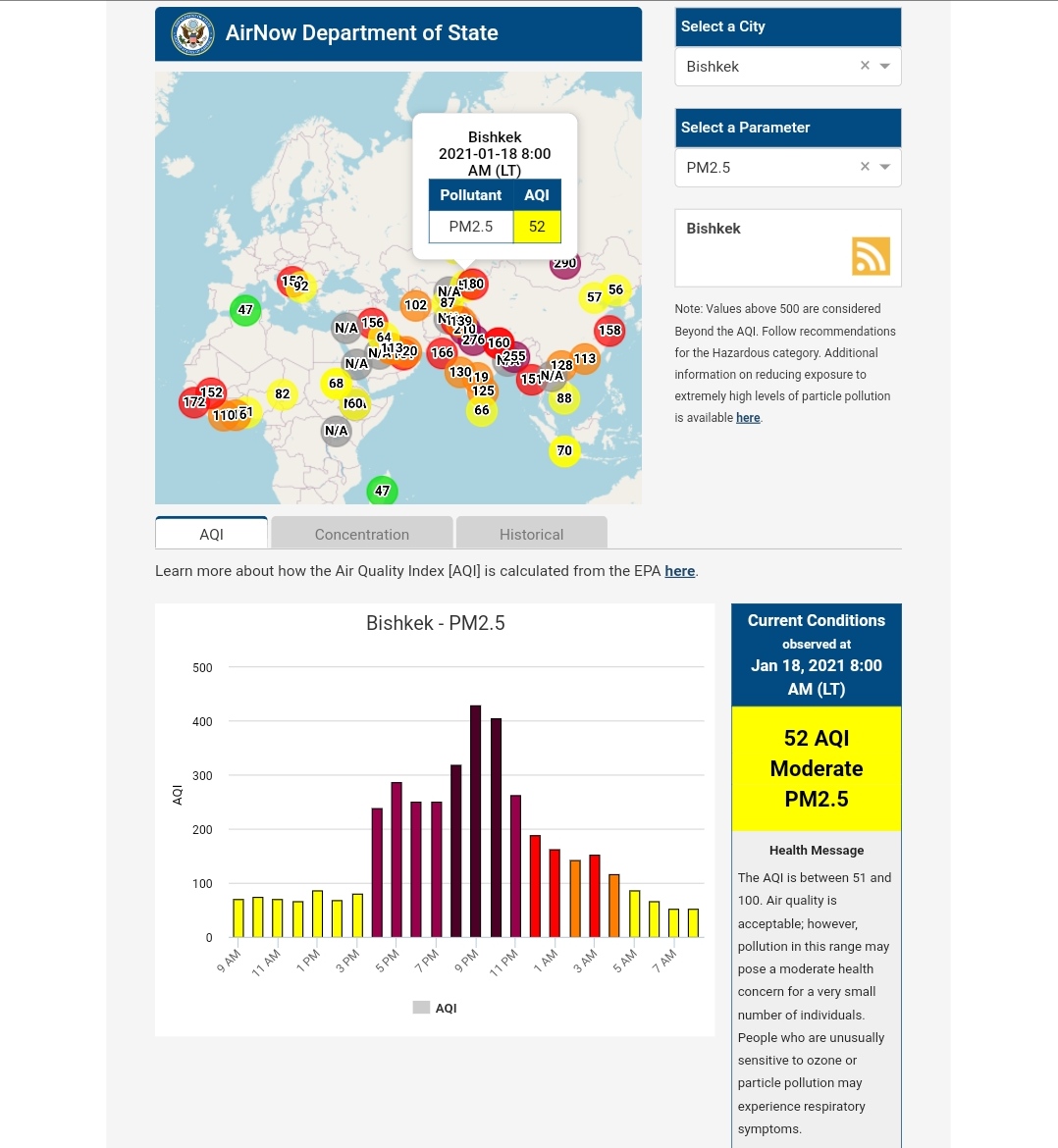Viewport: 1058px width, 1148px height.
Task: Click the yellow 82 map marker
Action: point(282,394)
